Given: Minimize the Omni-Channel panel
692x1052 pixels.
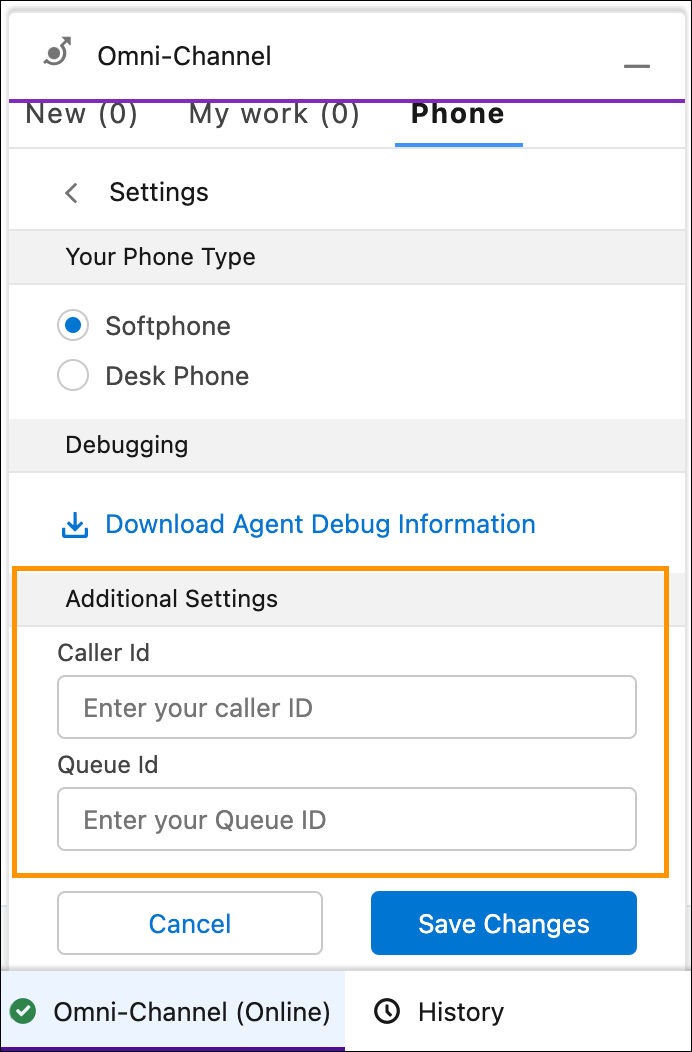Looking at the screenshot, I should click(636, 66).
